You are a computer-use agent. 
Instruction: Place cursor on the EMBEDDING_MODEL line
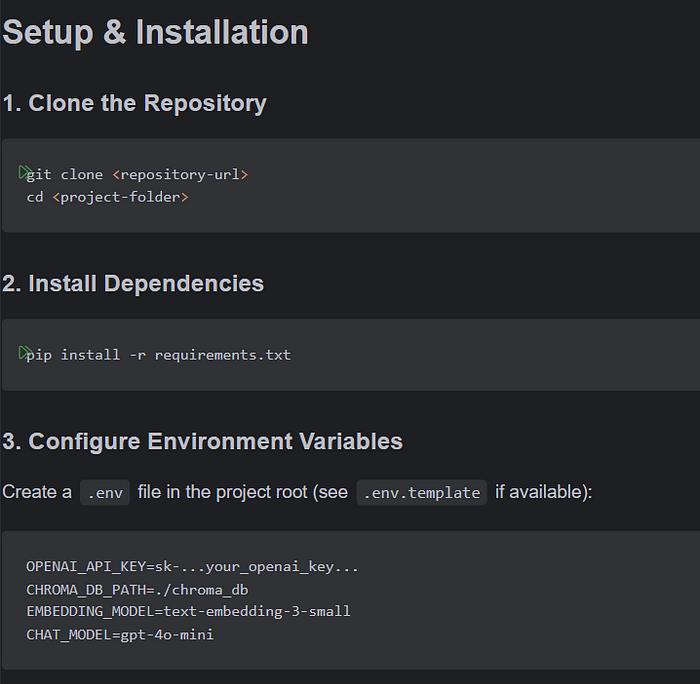pos(188,611)
